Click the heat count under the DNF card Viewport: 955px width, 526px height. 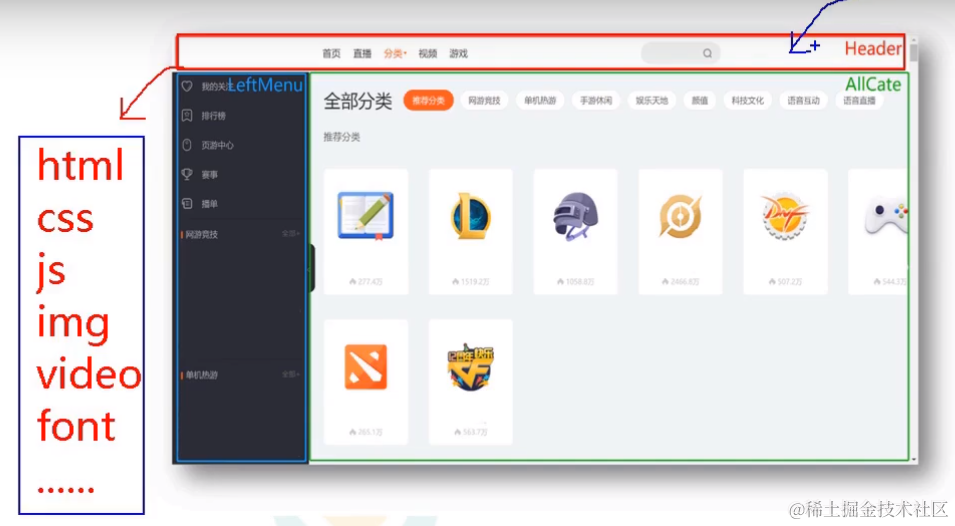tap(785, 282)
